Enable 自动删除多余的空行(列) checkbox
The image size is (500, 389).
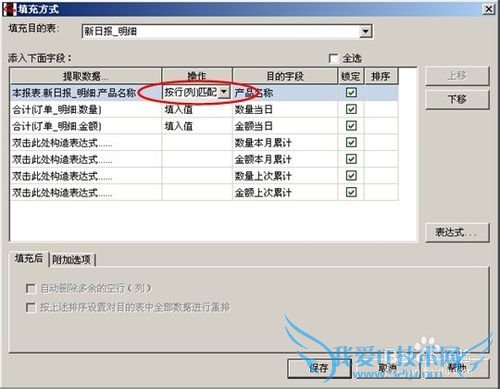[x=31, y=288]
